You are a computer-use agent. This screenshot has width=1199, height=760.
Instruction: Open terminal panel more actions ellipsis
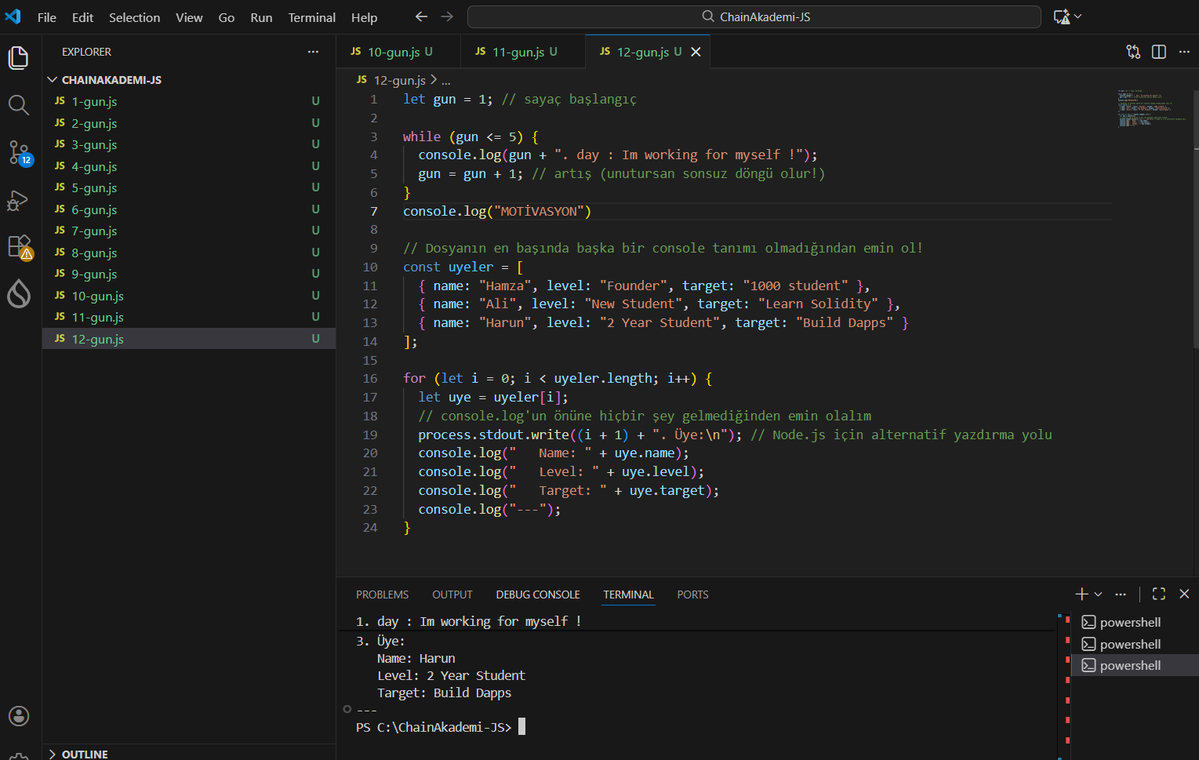coord(1120,594)
